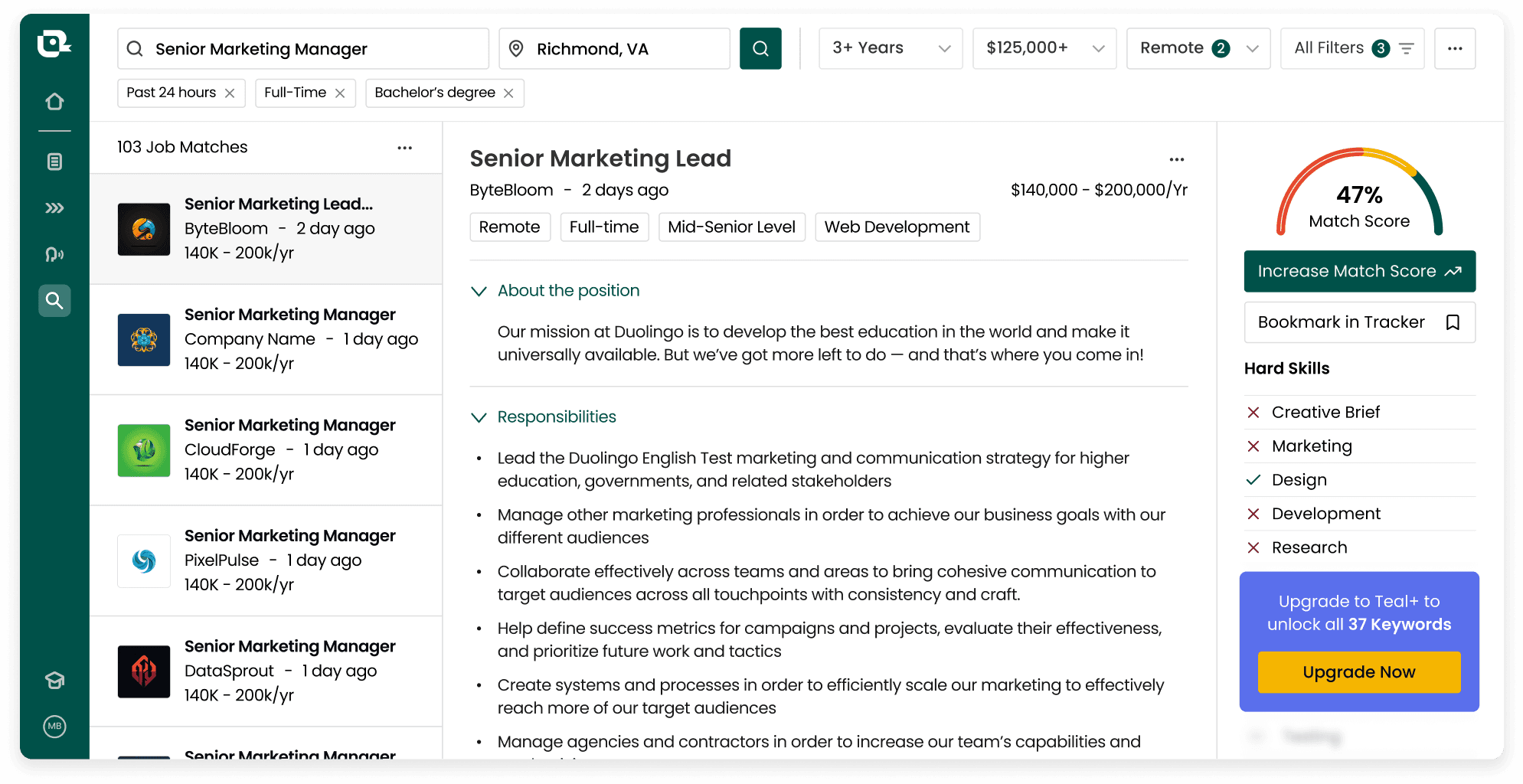The height and width of the screenshot is (784, 1523).
Task: Select the CloudForge Senior Marketing Manager job
Action: point(266,450)
